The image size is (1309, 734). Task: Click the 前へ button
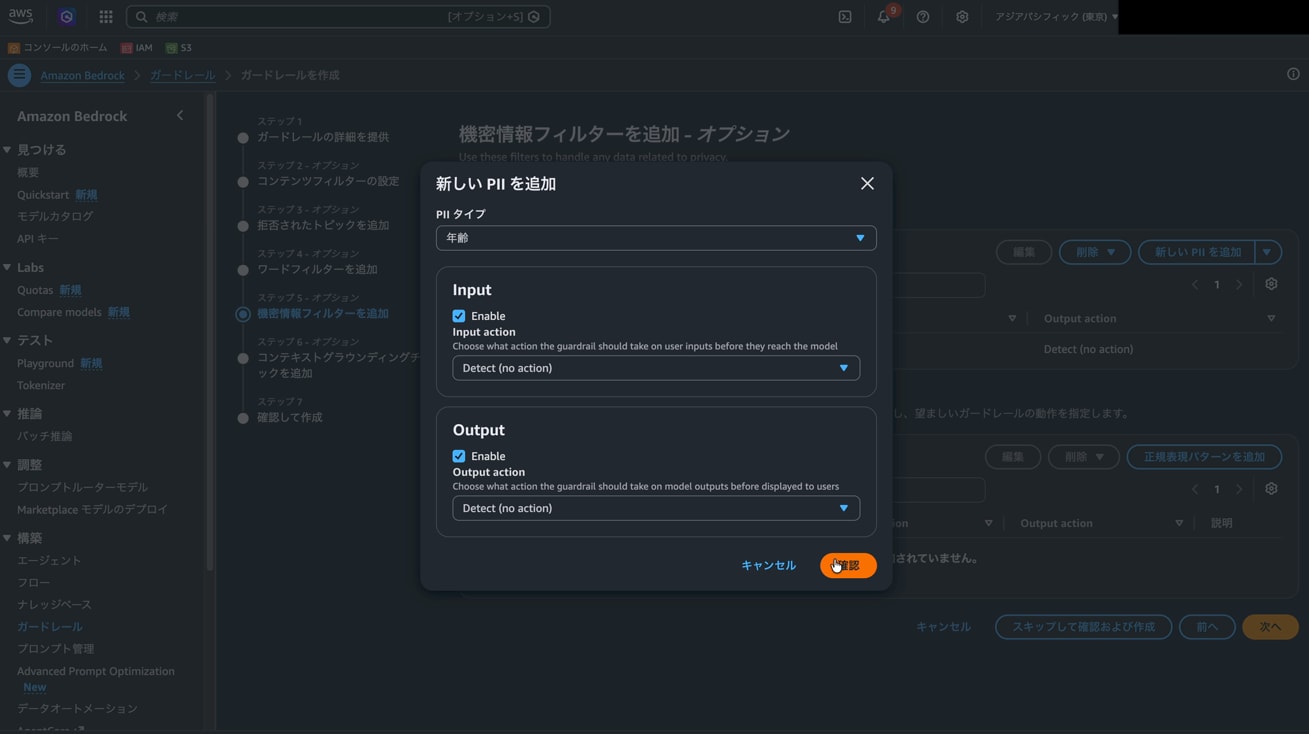(1207, 627)
